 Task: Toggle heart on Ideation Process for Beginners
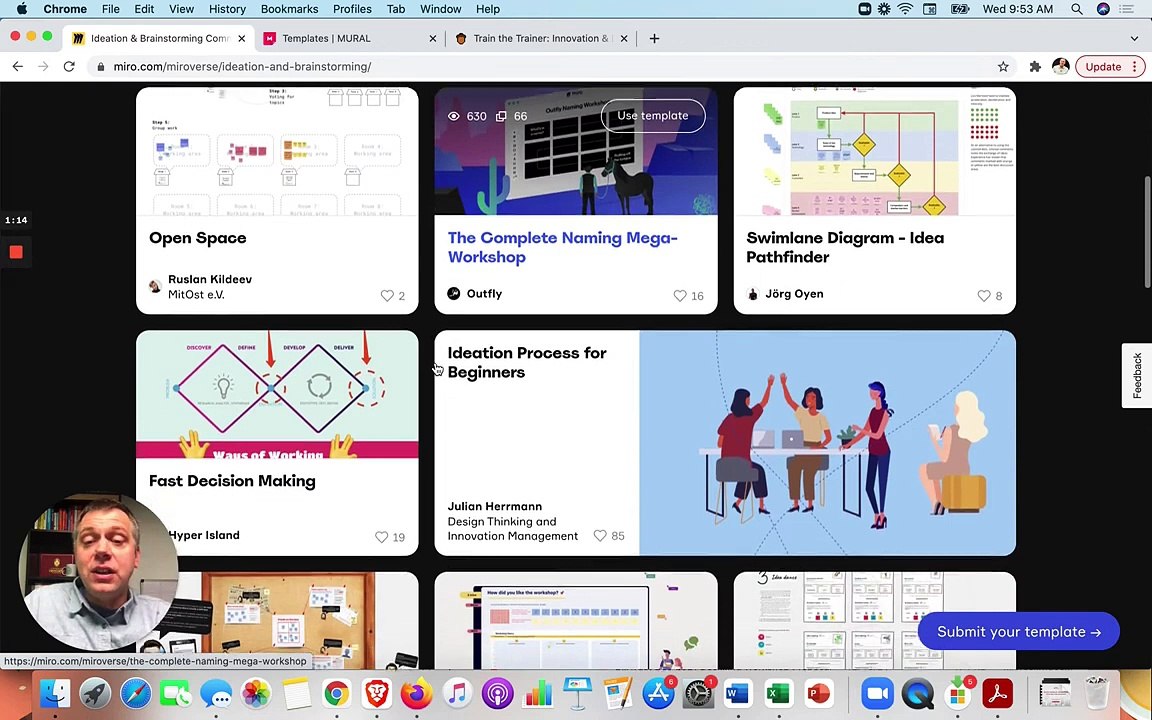(600, 536)
